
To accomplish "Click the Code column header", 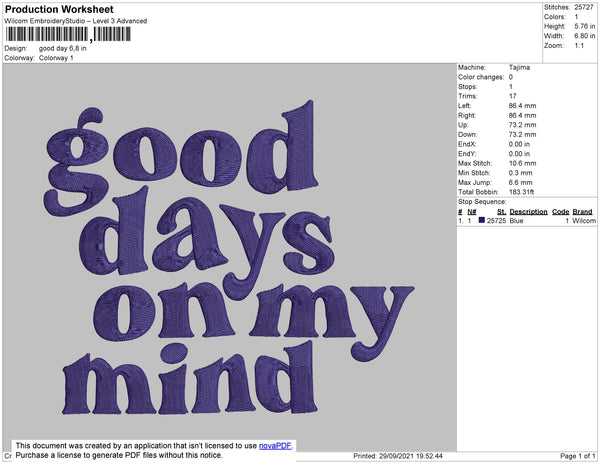I will 560,212.
